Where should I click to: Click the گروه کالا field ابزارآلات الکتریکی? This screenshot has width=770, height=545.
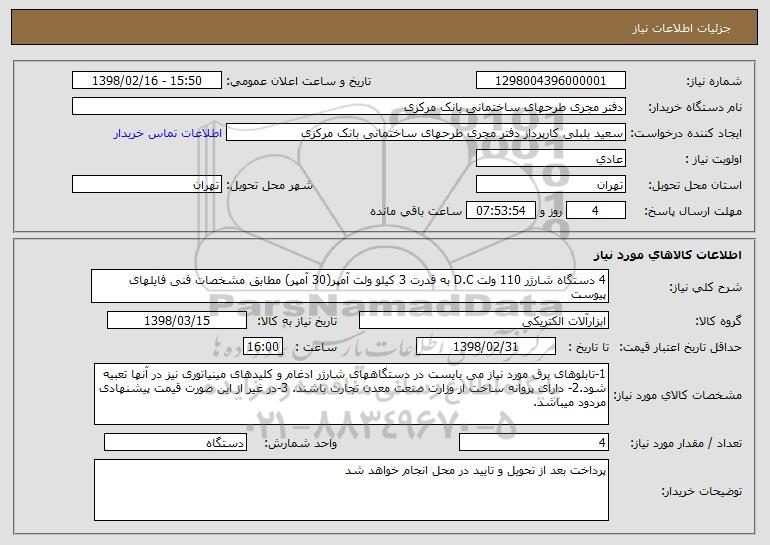coord(484,321)
